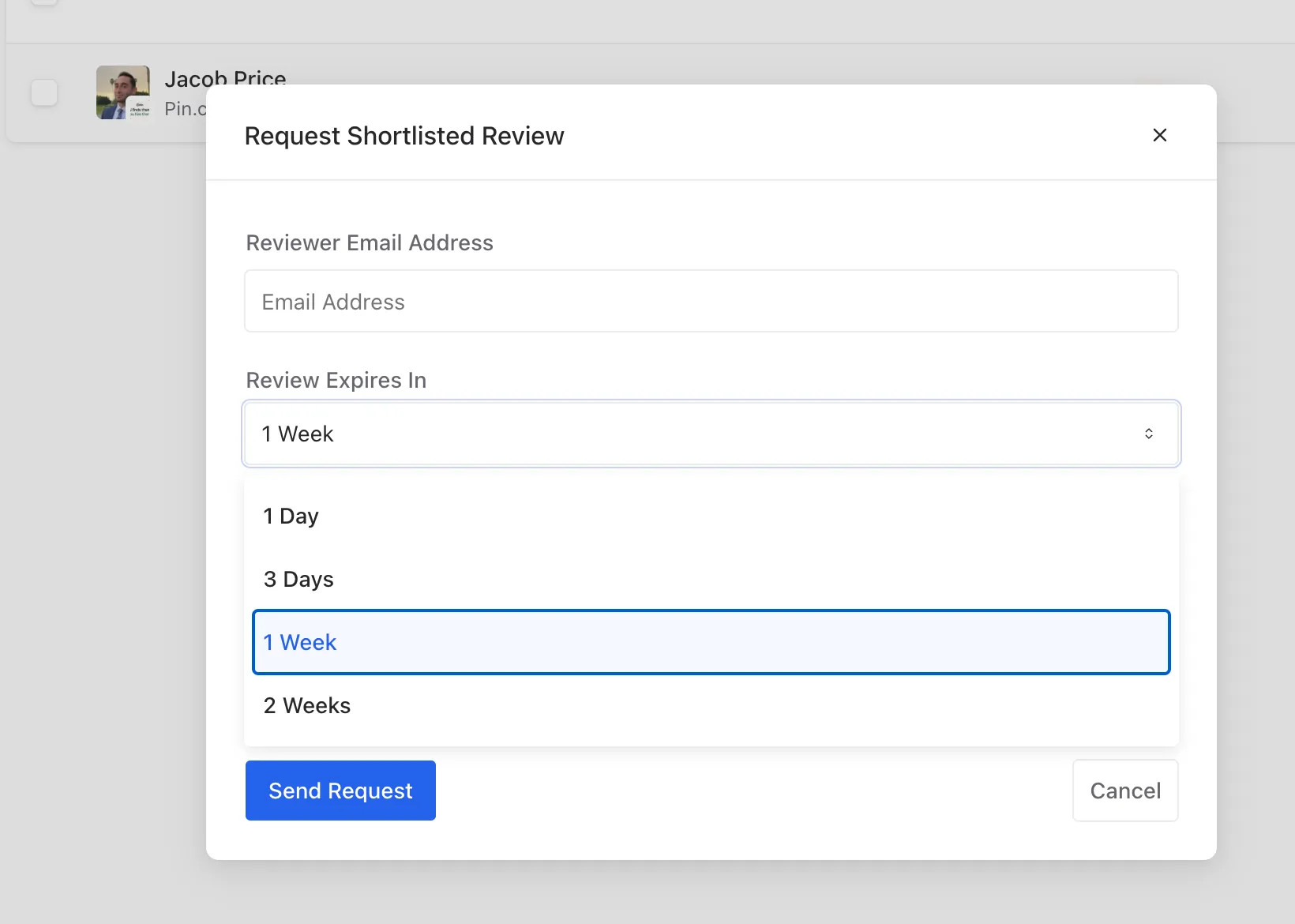Click the Send Request button

340,791
